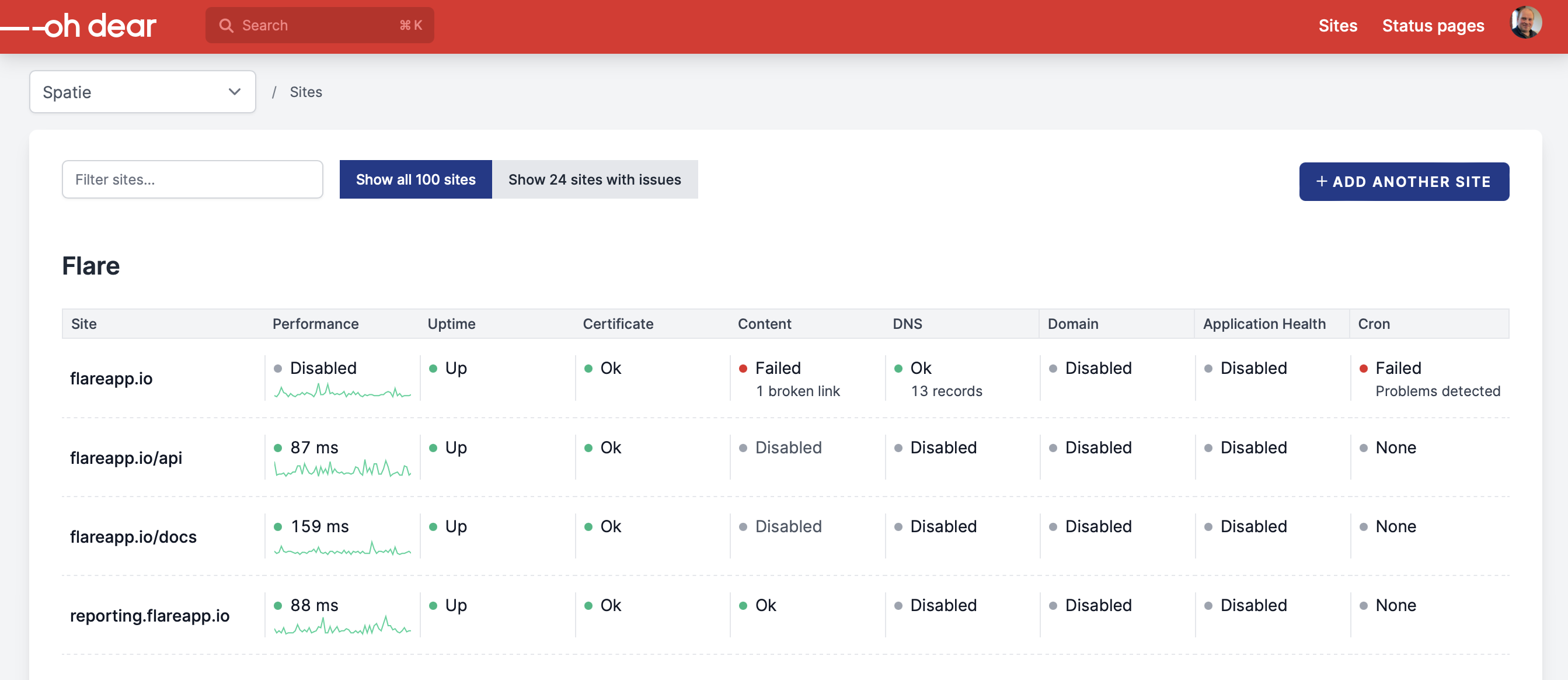The height and width of the screenshot is (680, 1568).
Task: Click the Application Health column header
Action: click(x=1264, y=324)
